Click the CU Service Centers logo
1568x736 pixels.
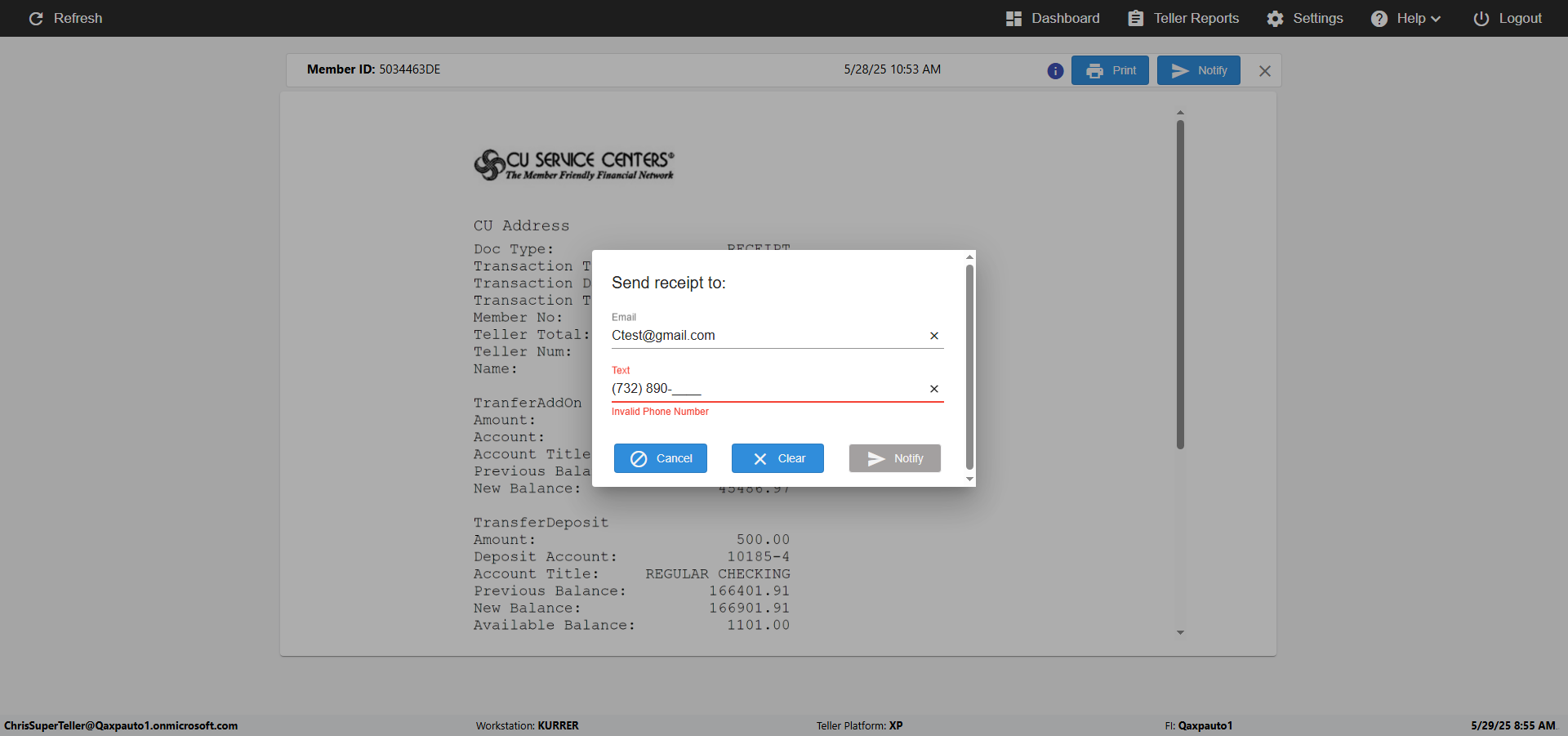pos(574,164)
